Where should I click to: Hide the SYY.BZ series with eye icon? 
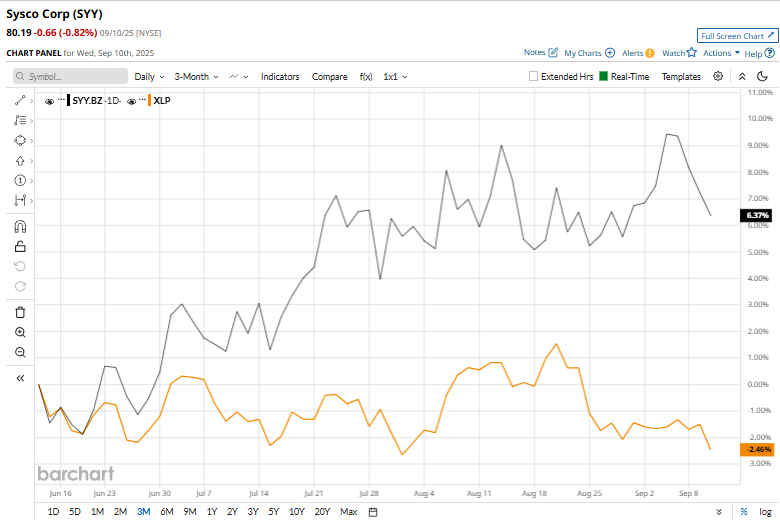coord(49,102)
